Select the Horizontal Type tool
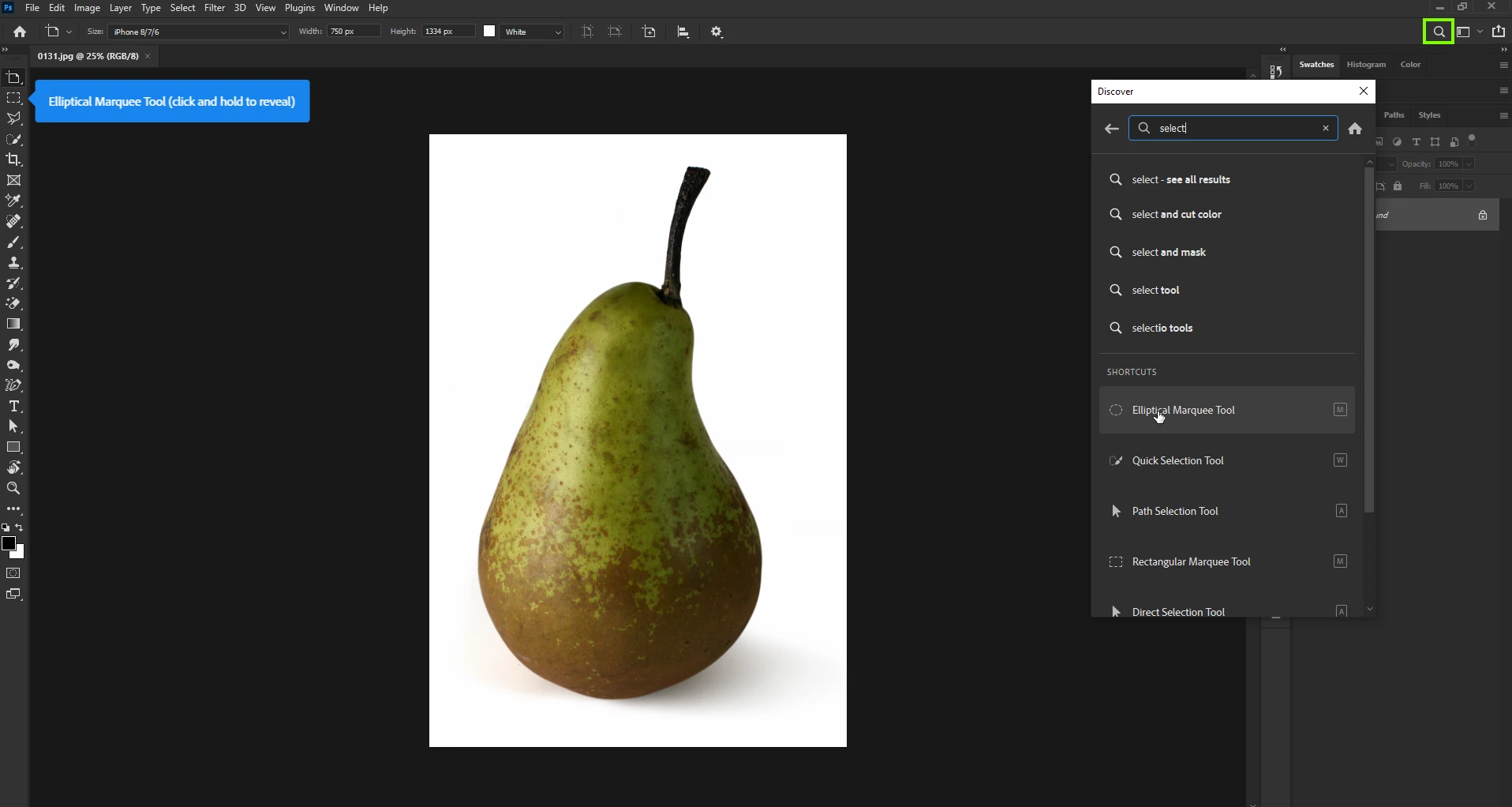 (x=14, y=407)
